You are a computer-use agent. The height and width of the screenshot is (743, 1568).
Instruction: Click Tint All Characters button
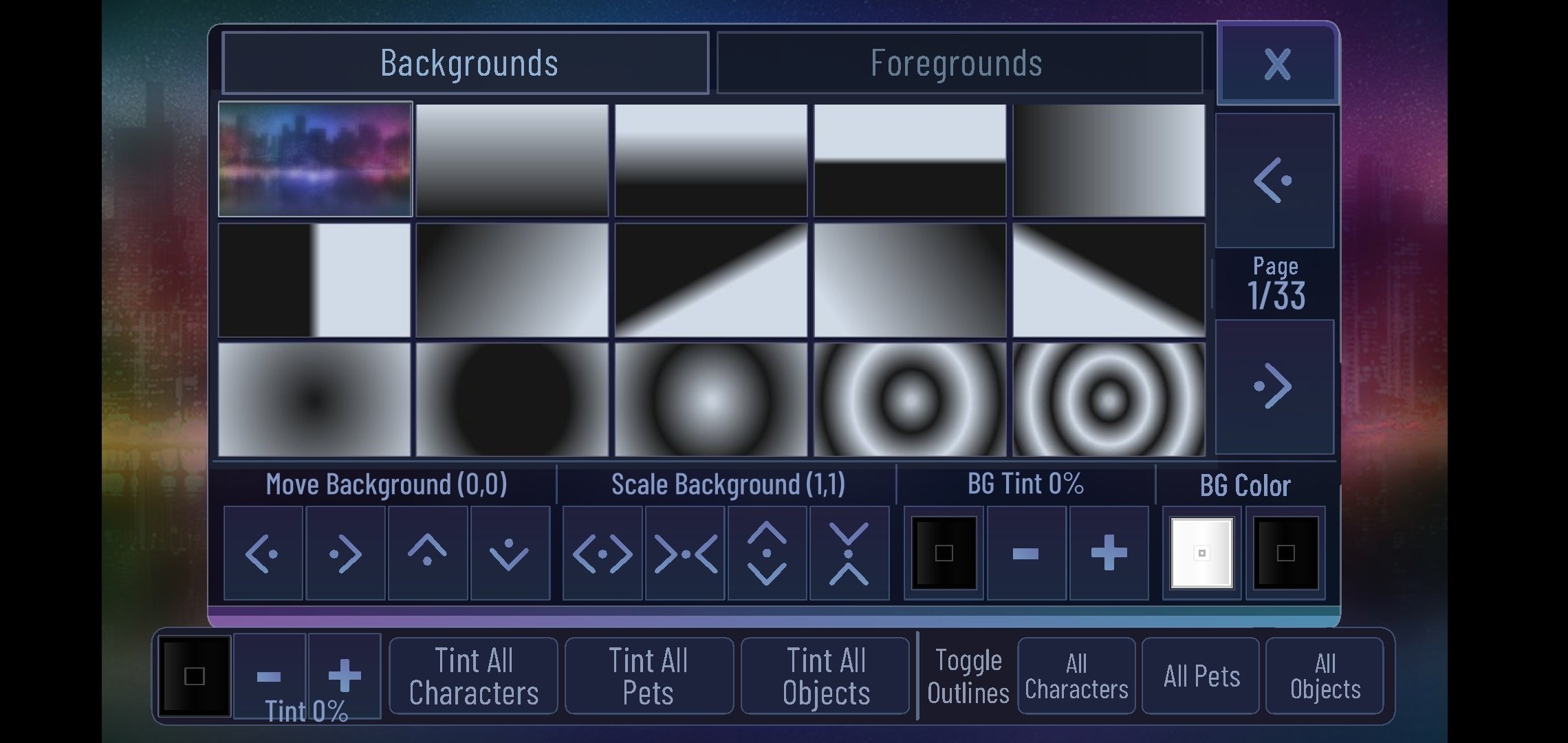point(473,676)
